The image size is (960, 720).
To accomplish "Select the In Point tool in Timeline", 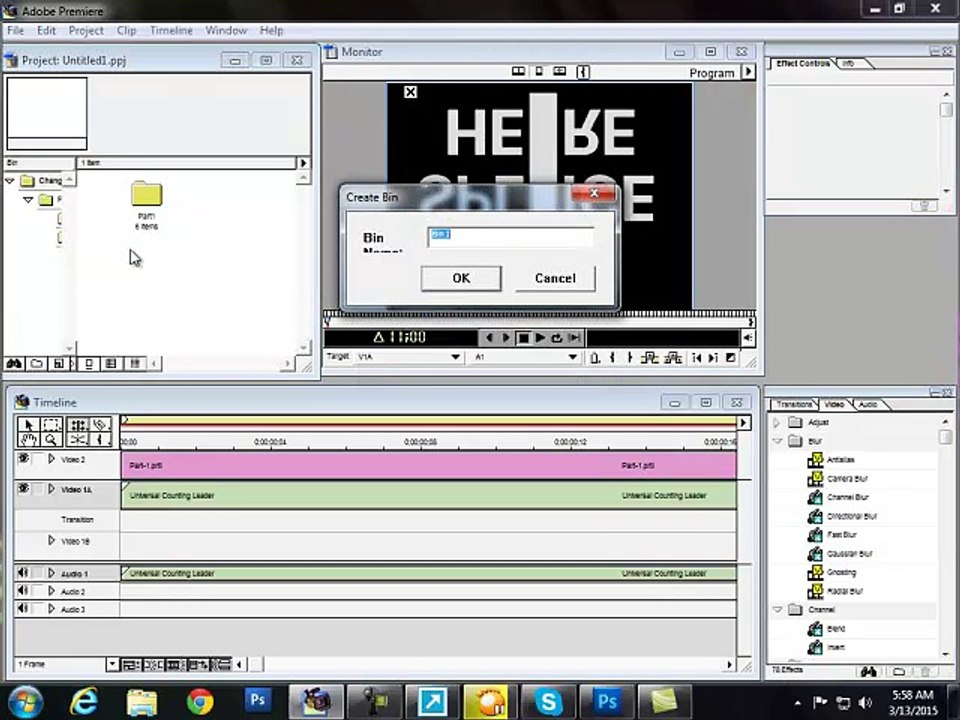I will coord(100,439).
